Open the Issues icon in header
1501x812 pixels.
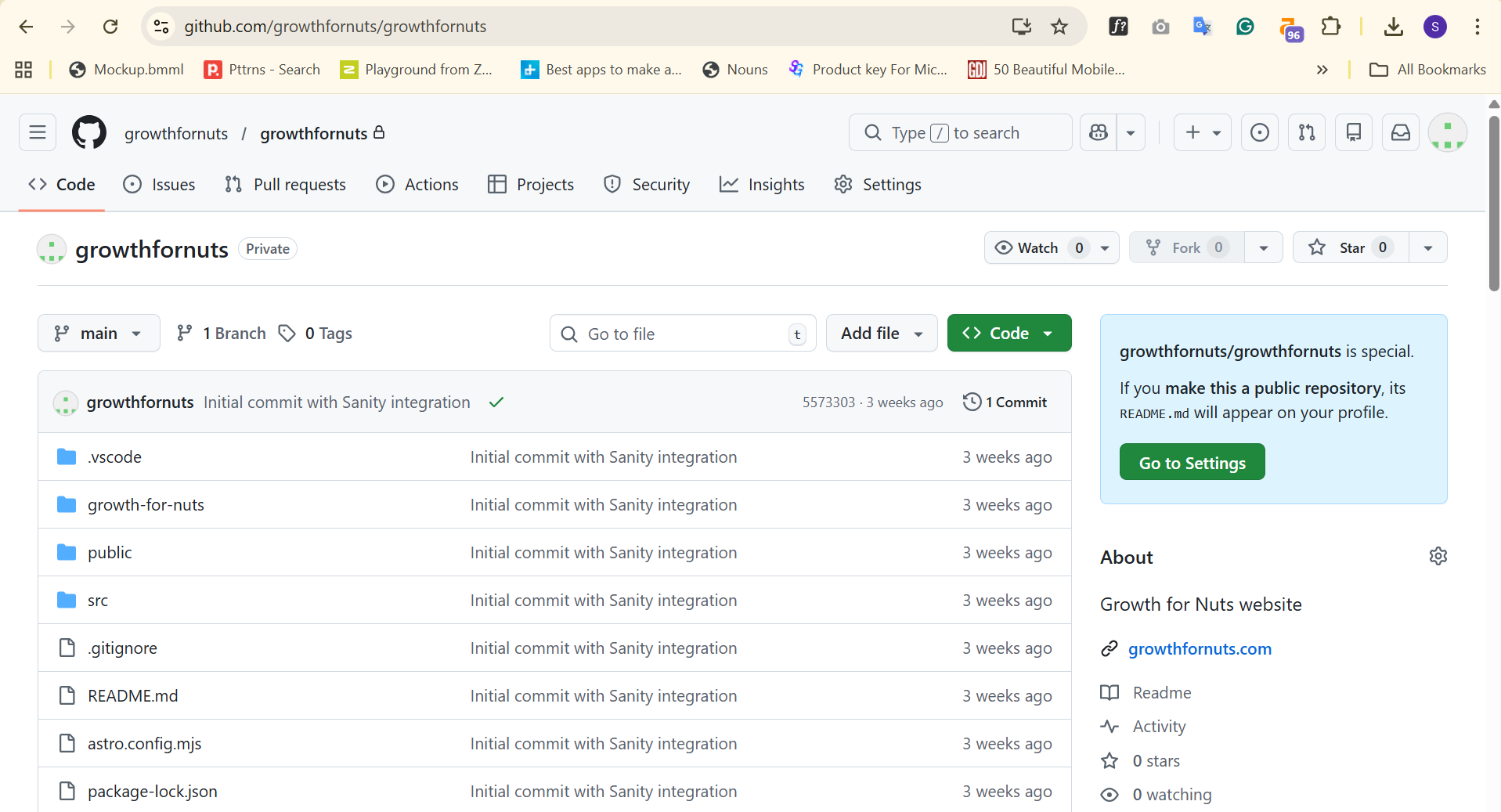click(x=1260, y=132)
